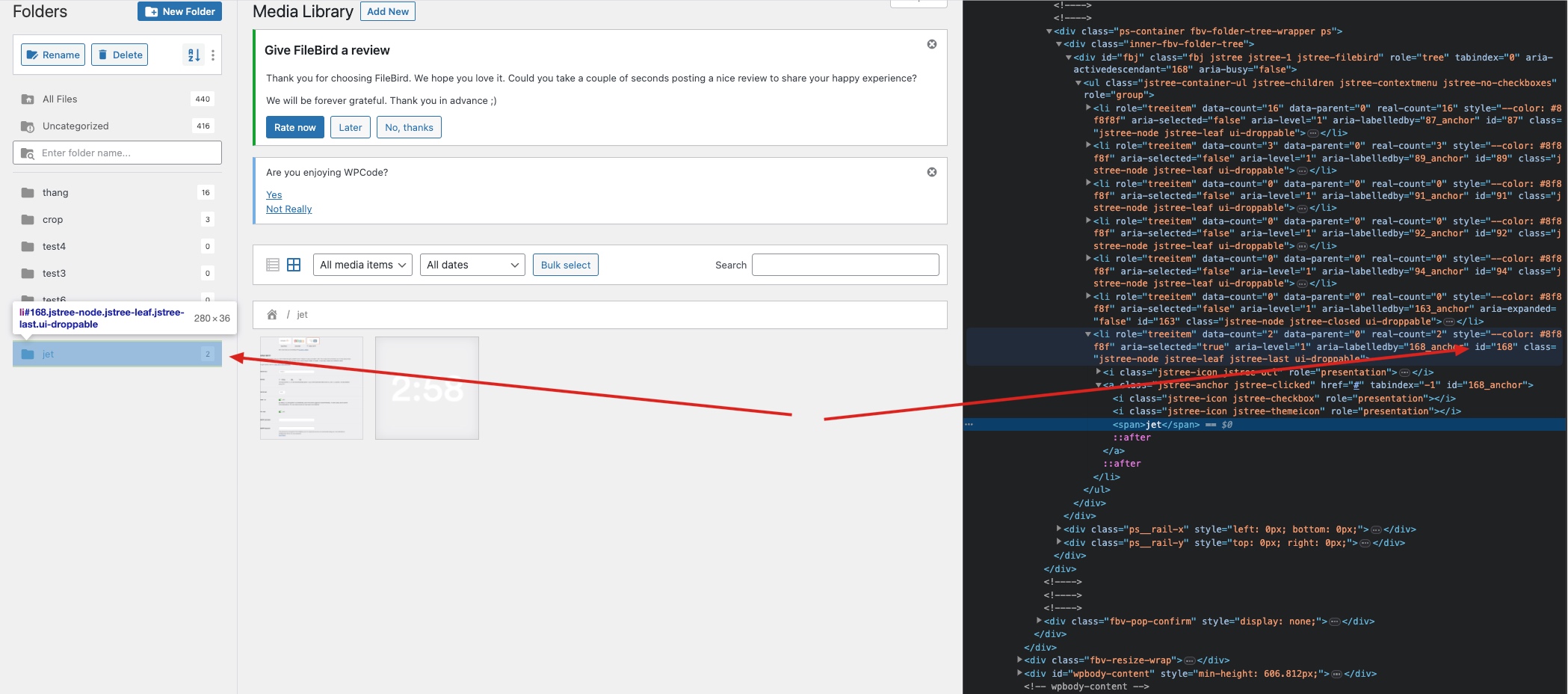
Task: Click the Not Really link
Action: (x=288, y=209)
